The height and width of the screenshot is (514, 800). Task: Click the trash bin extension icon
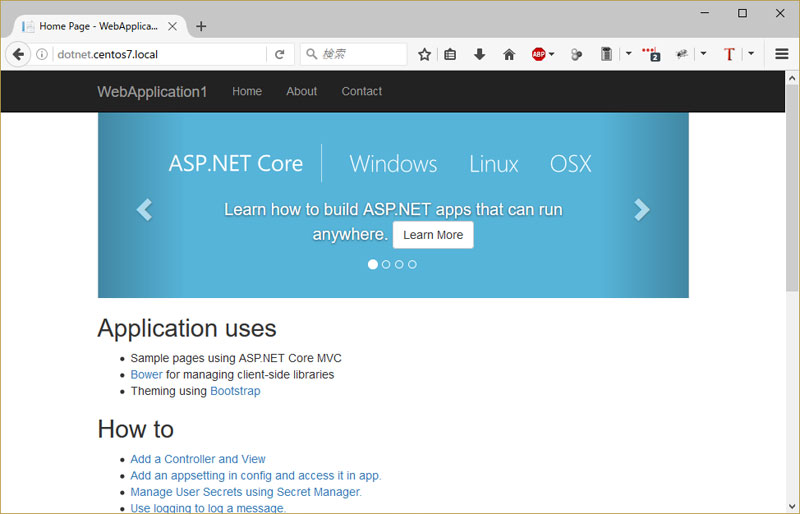606,54
